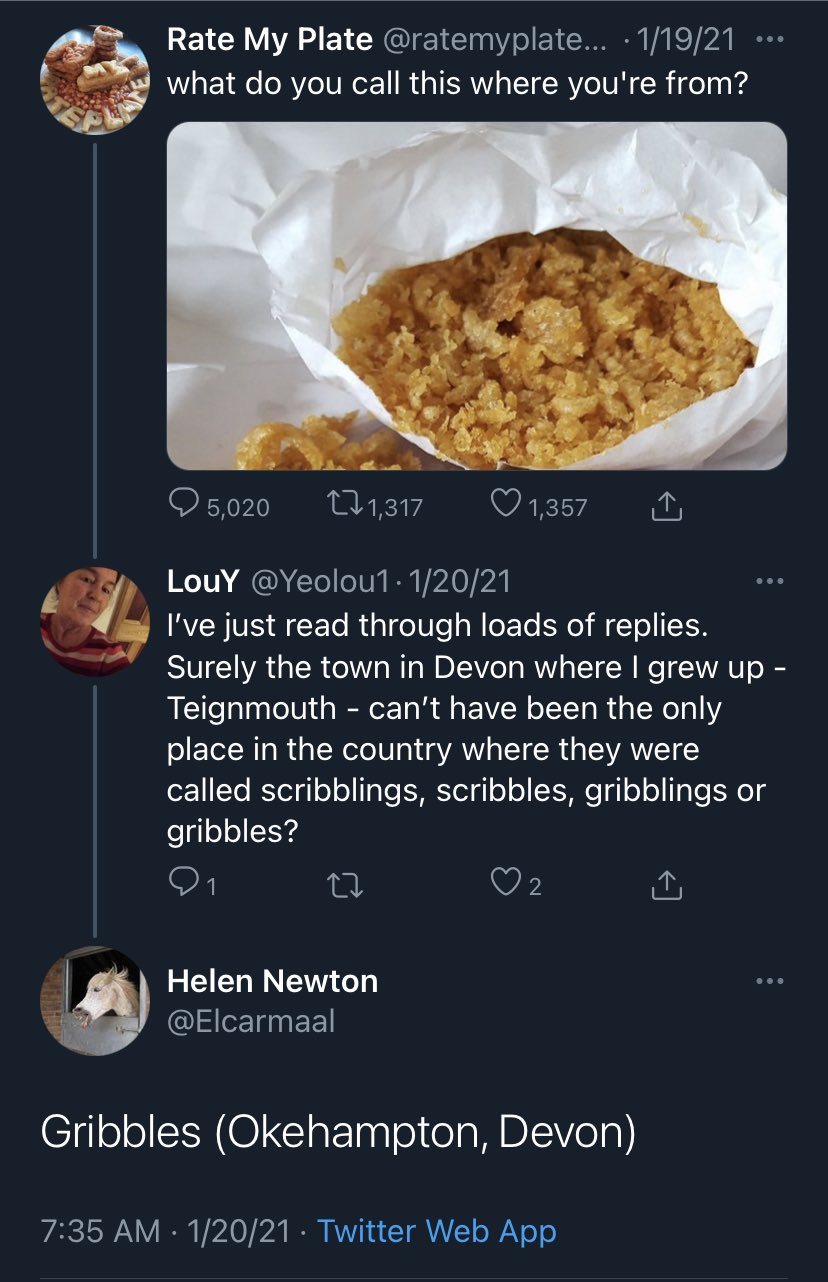The image size is (828, 1282).
Task: Open the food photo in the tweet
Action: coord(477,296)
